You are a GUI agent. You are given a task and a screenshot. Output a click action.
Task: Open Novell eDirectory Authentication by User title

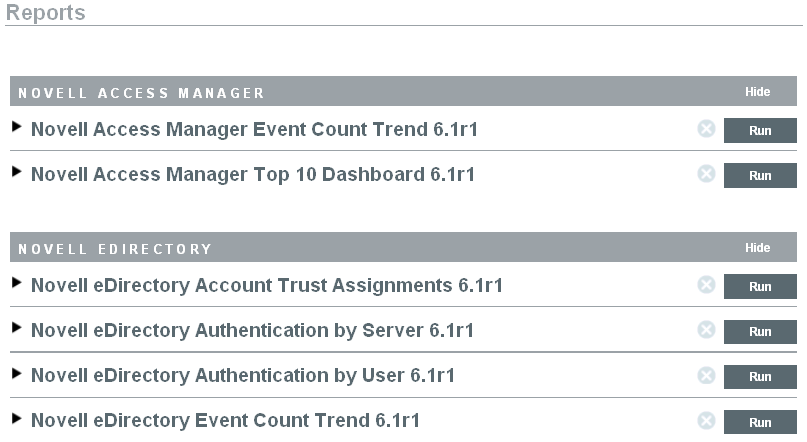[x=243, y=376]
